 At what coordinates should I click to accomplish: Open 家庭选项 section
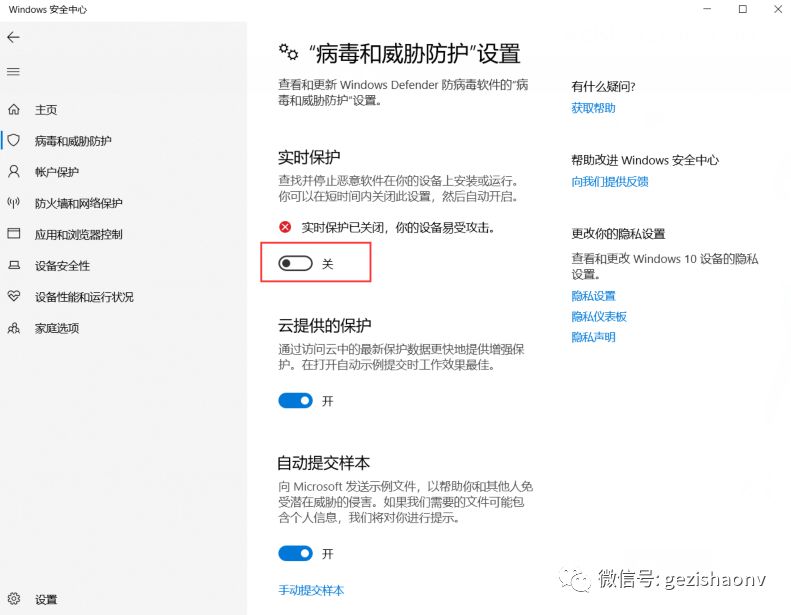(x=56, y=328)
